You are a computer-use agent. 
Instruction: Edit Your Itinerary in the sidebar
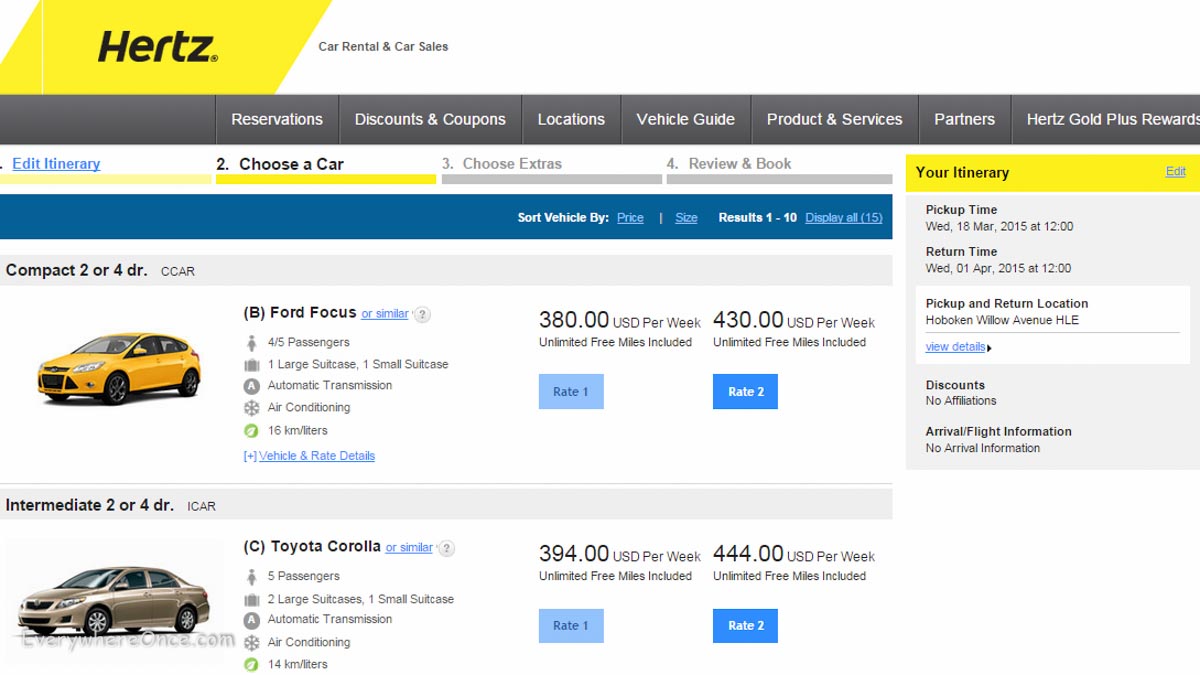pos(1175,172)
